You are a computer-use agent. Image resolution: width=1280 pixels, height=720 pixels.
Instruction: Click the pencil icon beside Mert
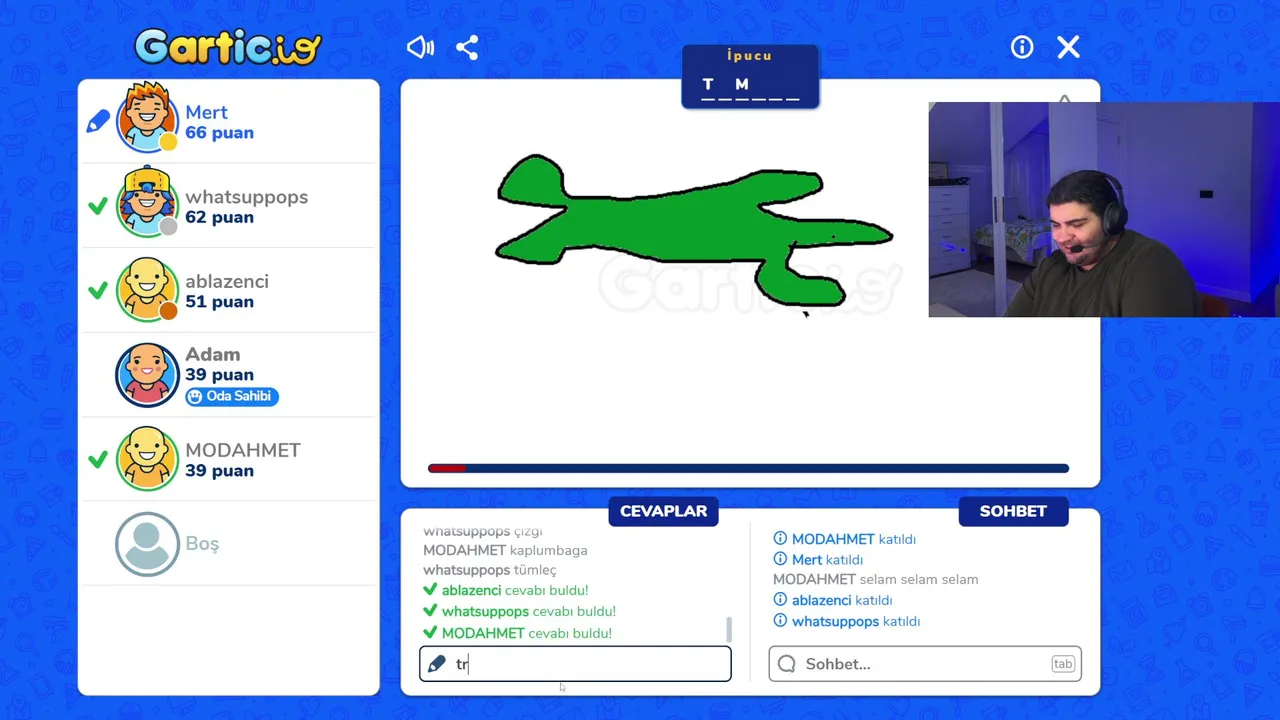(x=98, y=122)
